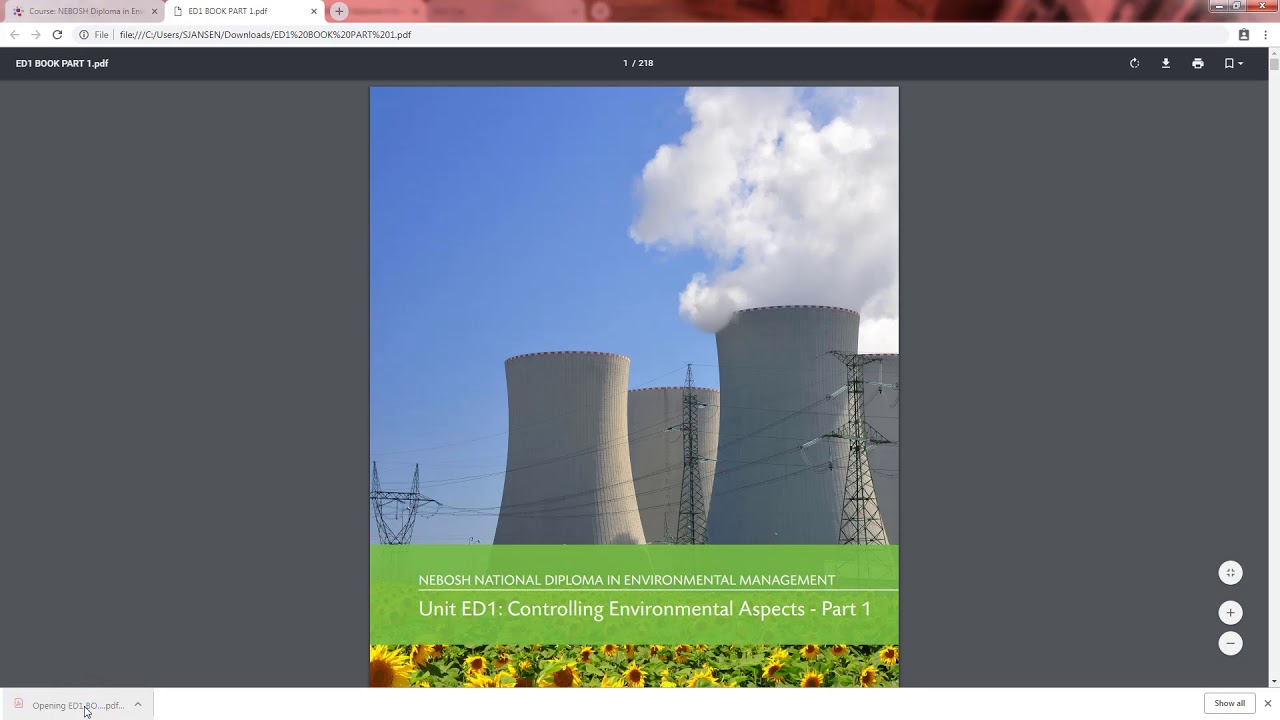Screen dimensions: 1280x720
Task: Go back in browser history
Action: coord(14,34)
